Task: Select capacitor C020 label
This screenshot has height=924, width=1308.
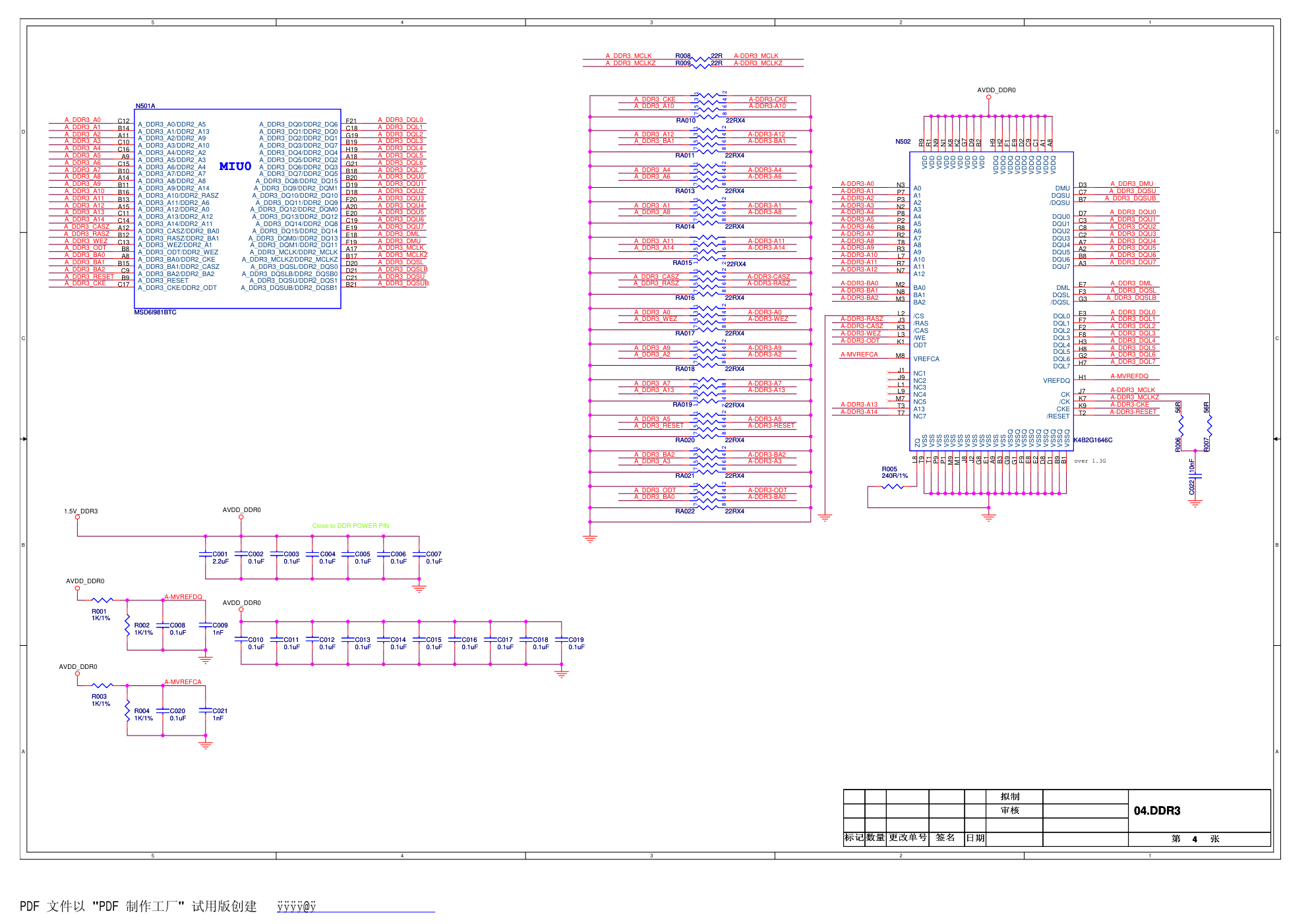Action: point(177,711)
